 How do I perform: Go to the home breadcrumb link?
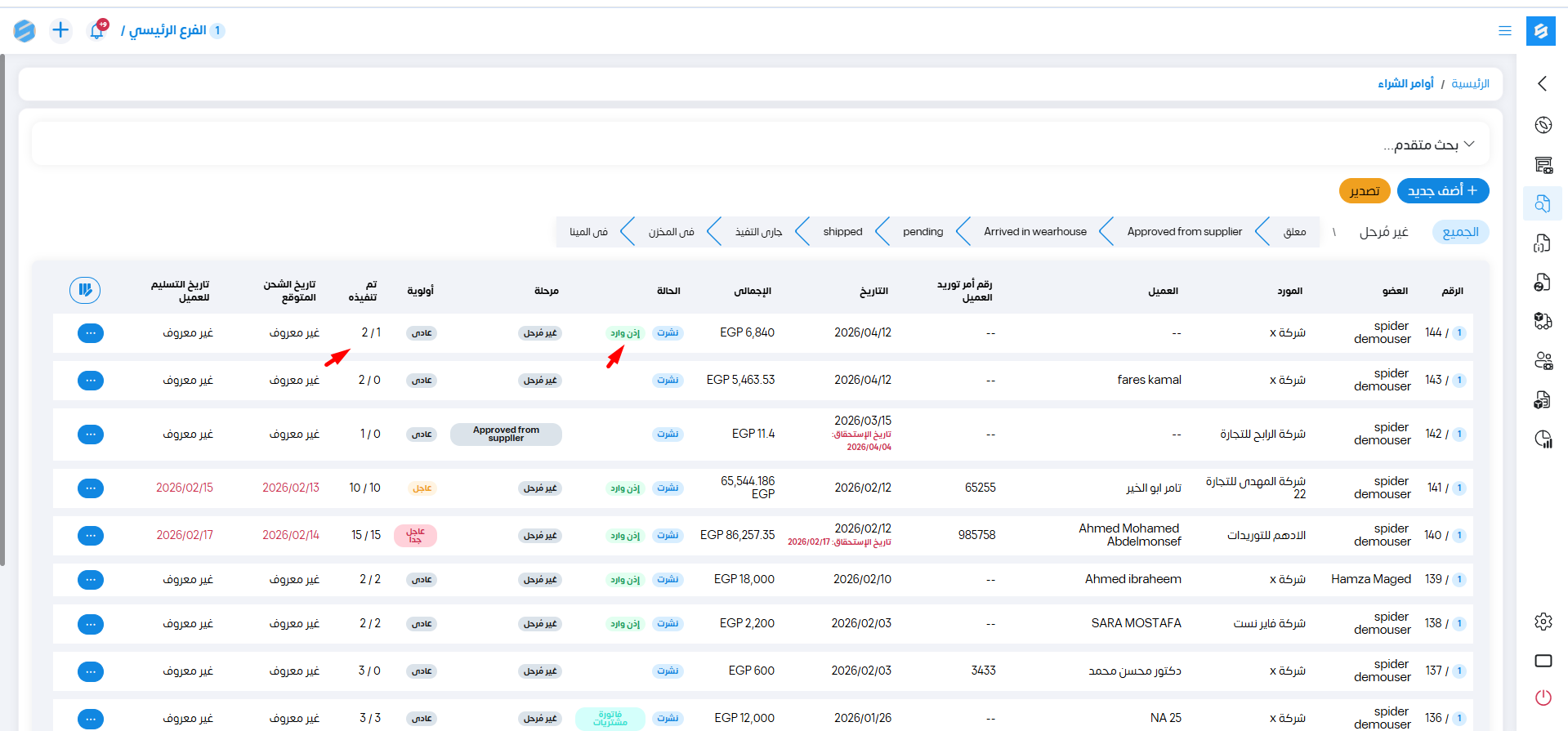(x=1470, y=84)
